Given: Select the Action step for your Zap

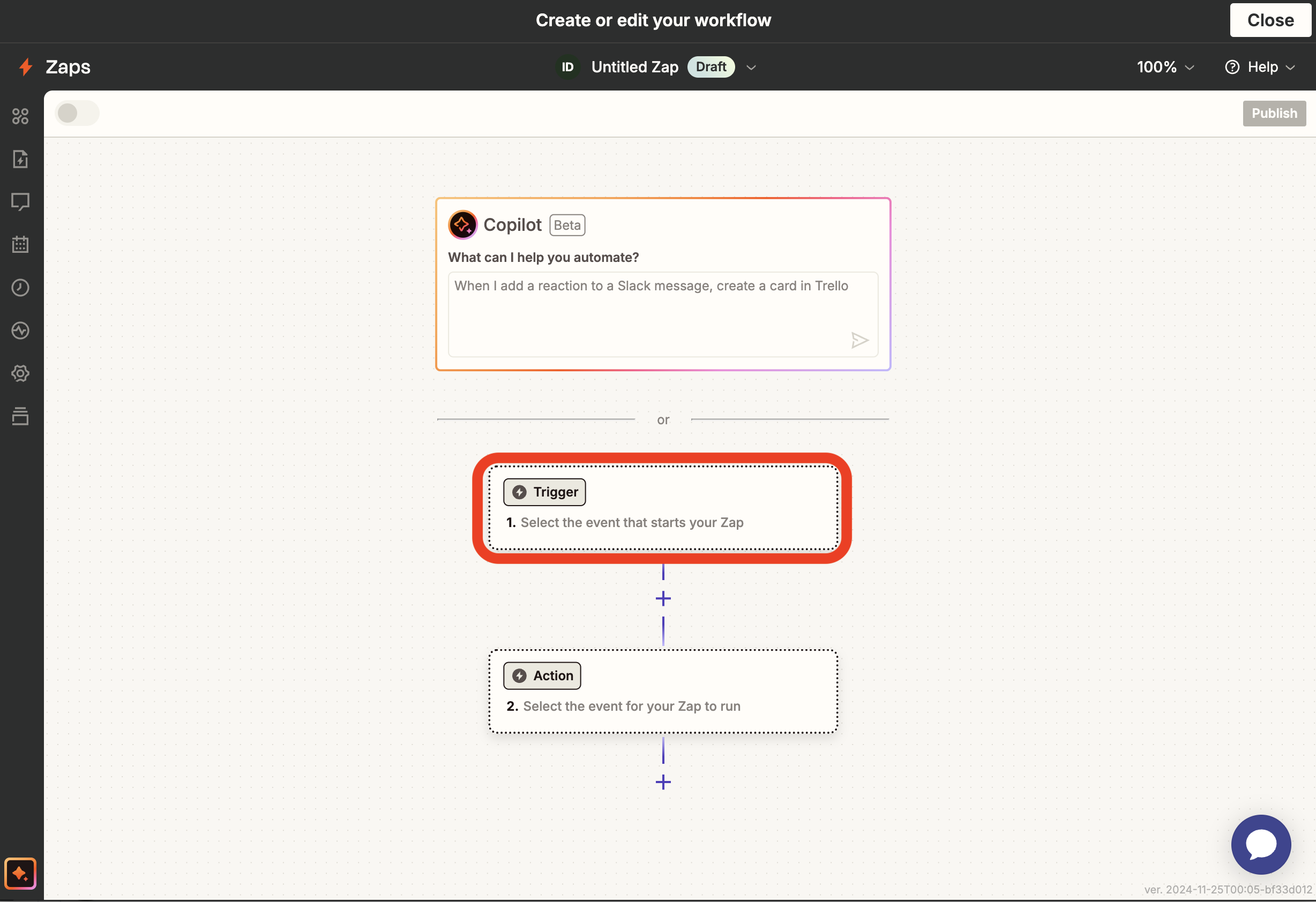Looking at the screenshot, I should click(x=663, y=691).
